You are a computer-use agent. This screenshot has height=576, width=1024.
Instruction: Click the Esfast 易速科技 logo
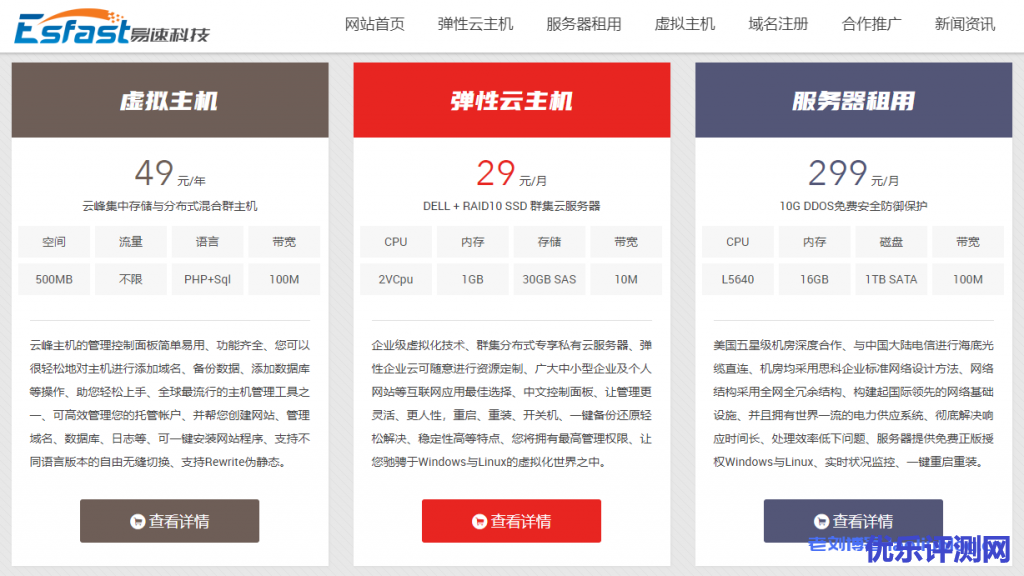point(112,27)
